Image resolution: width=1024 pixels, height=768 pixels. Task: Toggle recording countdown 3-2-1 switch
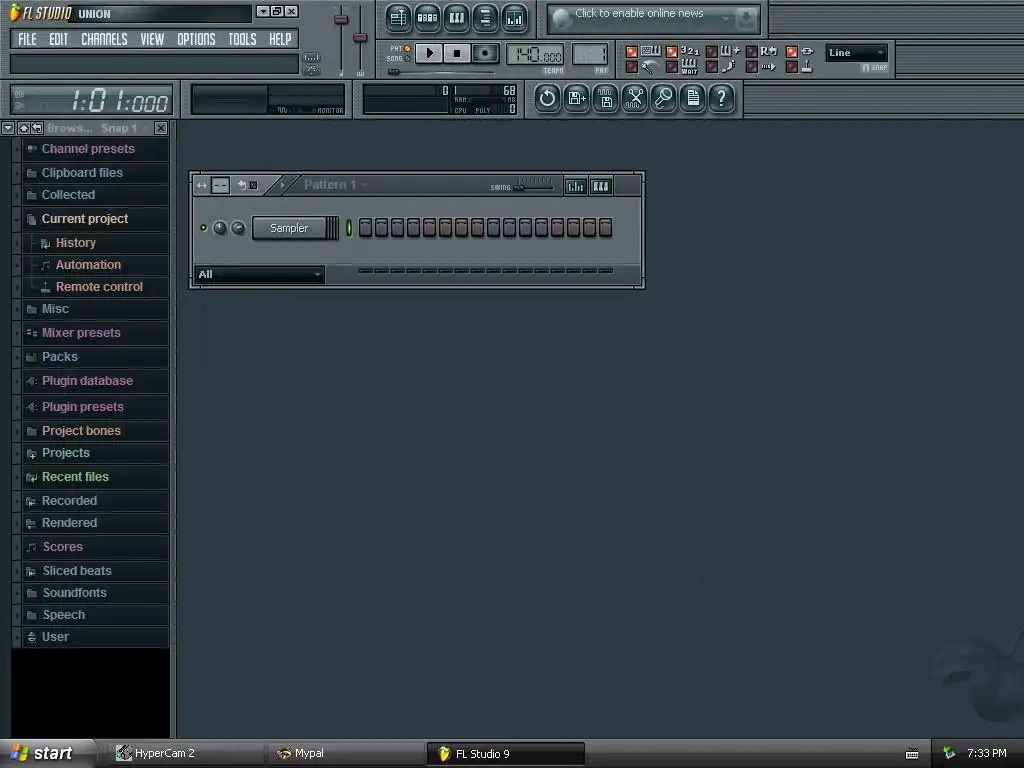coord(671,52)
